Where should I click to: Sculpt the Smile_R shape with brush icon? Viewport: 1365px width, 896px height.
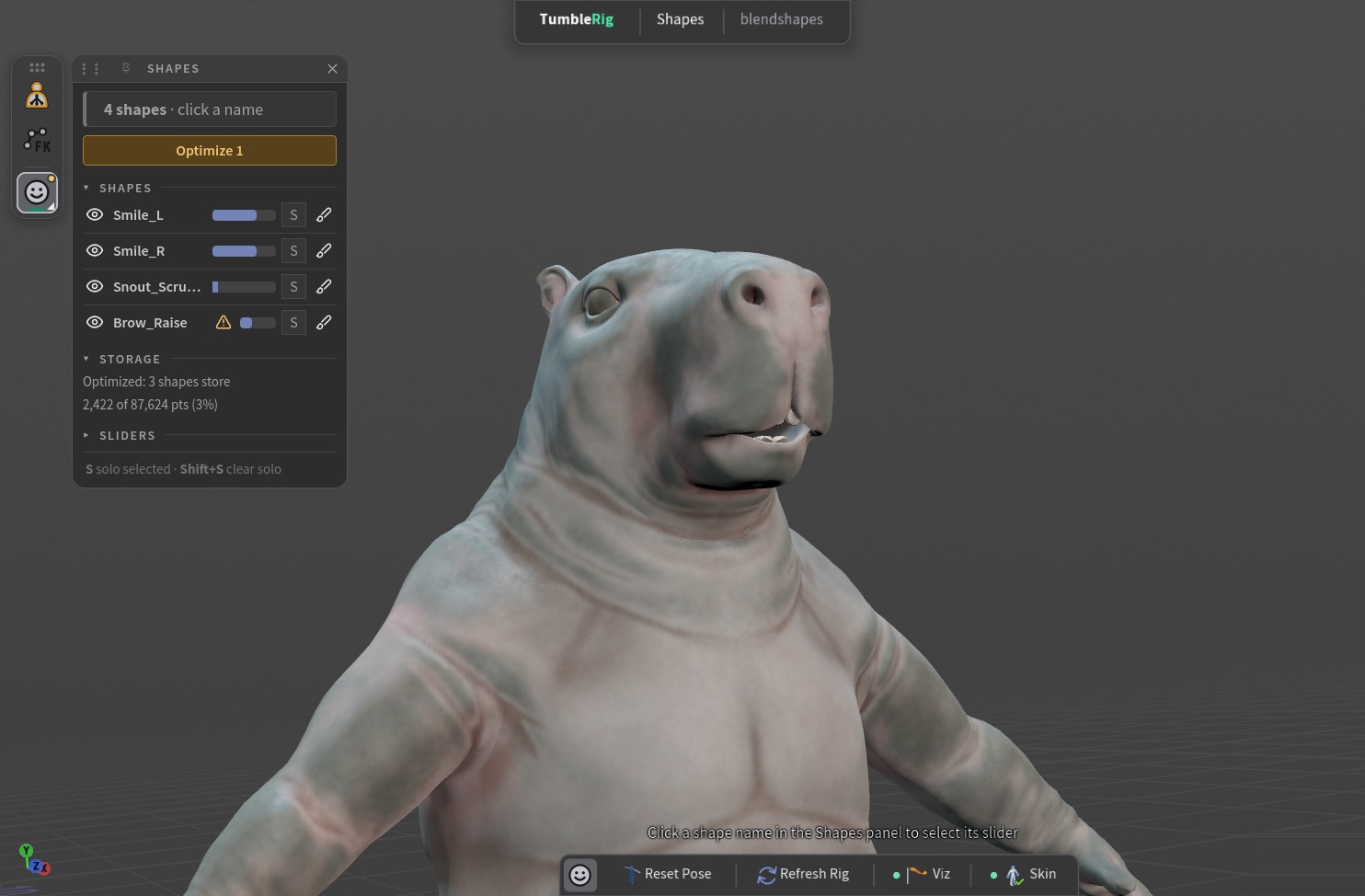click(324, 251)
